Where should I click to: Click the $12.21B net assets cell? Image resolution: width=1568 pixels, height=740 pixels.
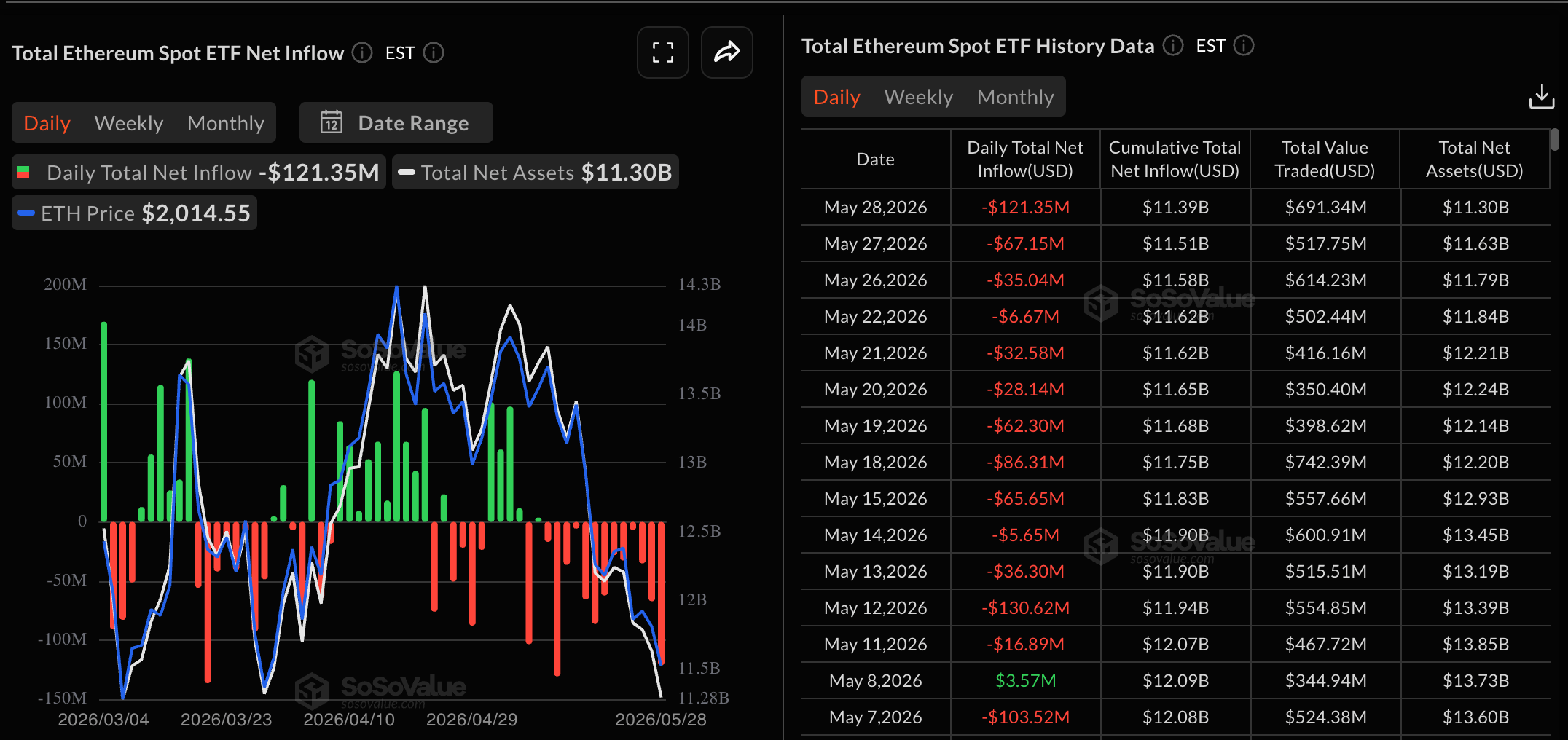(x=1475, y=353)
